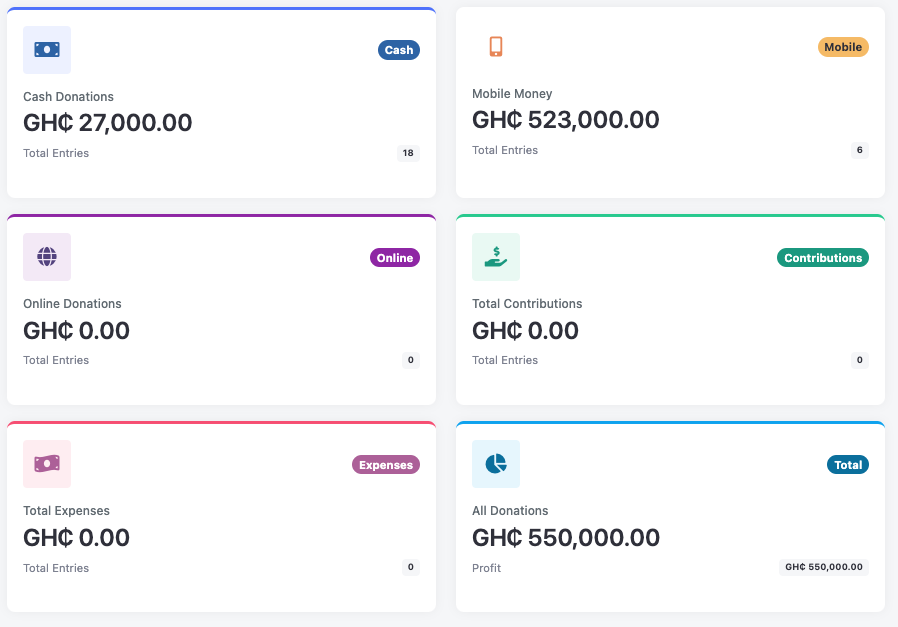This screenshot has height=627, width=898.
Task: Click the blue Cash badge
Action: (398, 50)
